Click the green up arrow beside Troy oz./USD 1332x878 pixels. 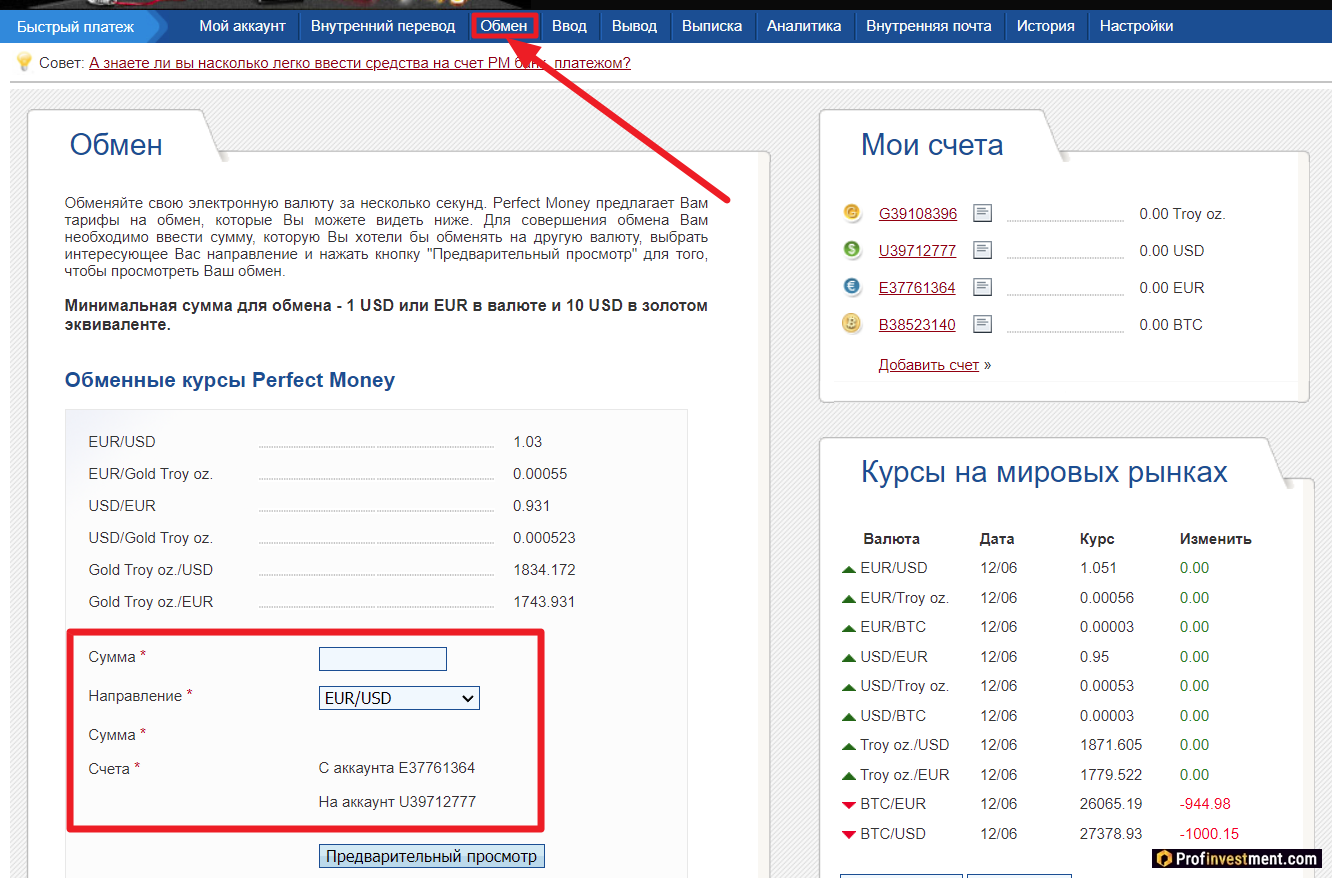pyautogui.click(x=849, y=746)
